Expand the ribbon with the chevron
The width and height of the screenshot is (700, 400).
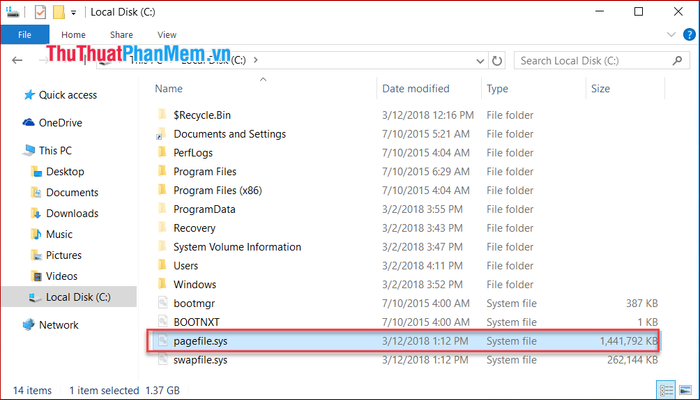671,35
